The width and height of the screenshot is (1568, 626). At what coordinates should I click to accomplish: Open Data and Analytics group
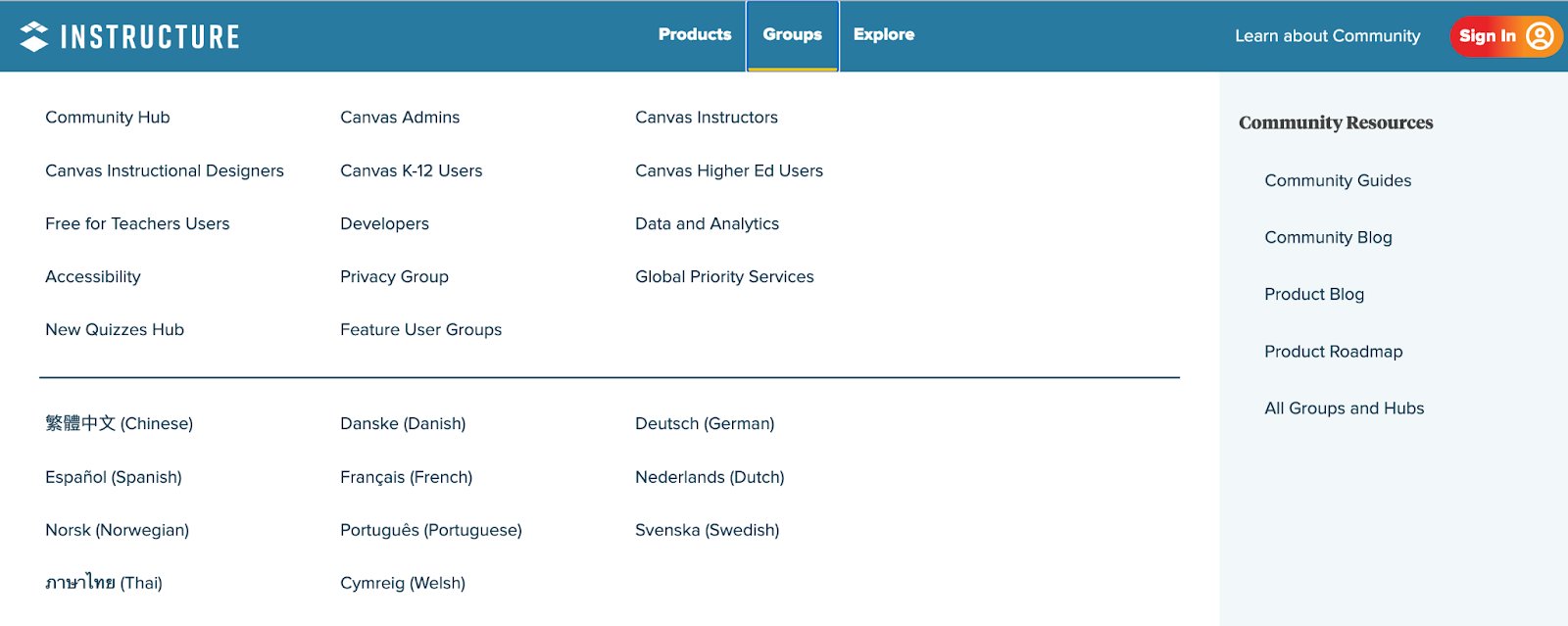coord(707,223)
